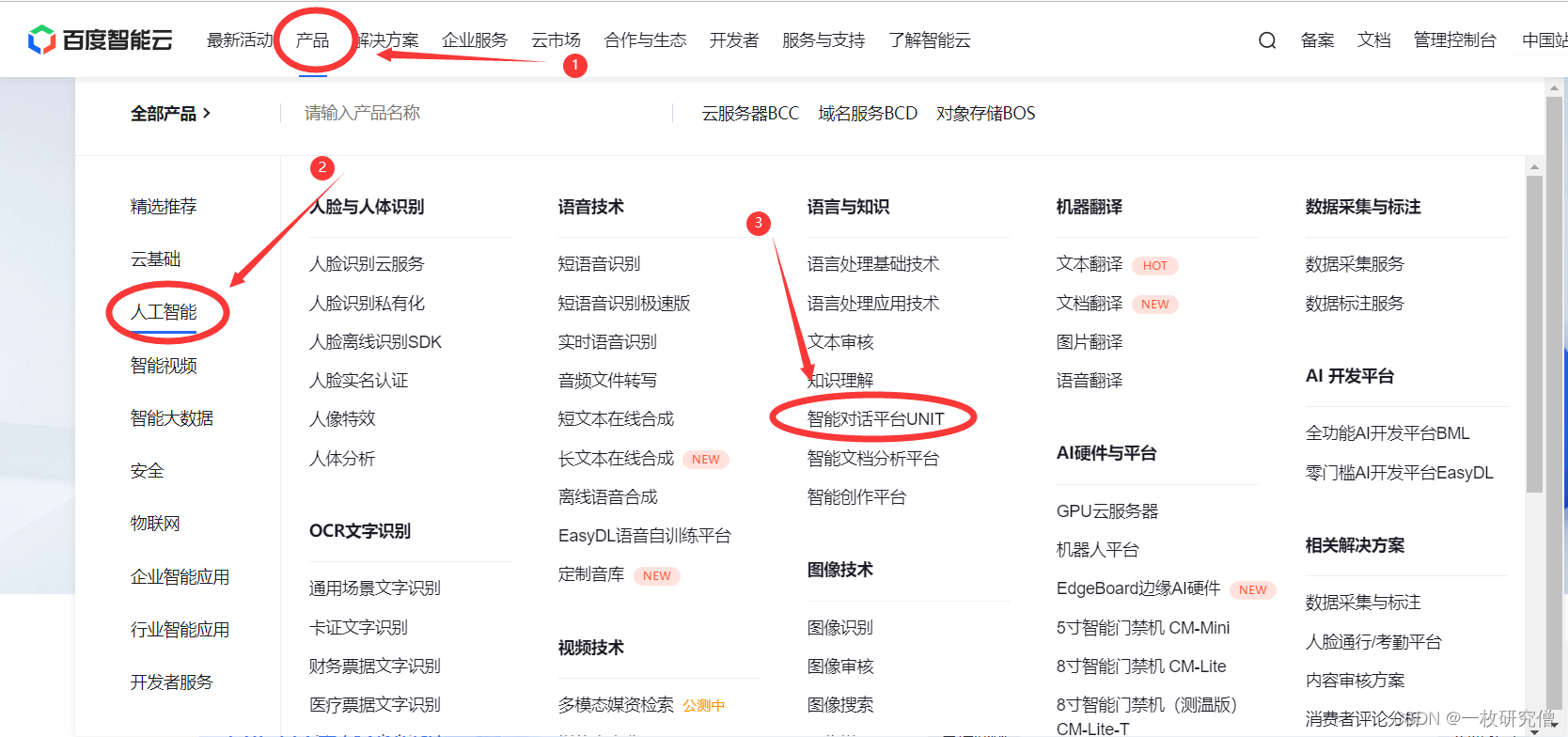Open 文本翻译 with HOT badge
1568x737 pixels.
tap(1090, 264)
